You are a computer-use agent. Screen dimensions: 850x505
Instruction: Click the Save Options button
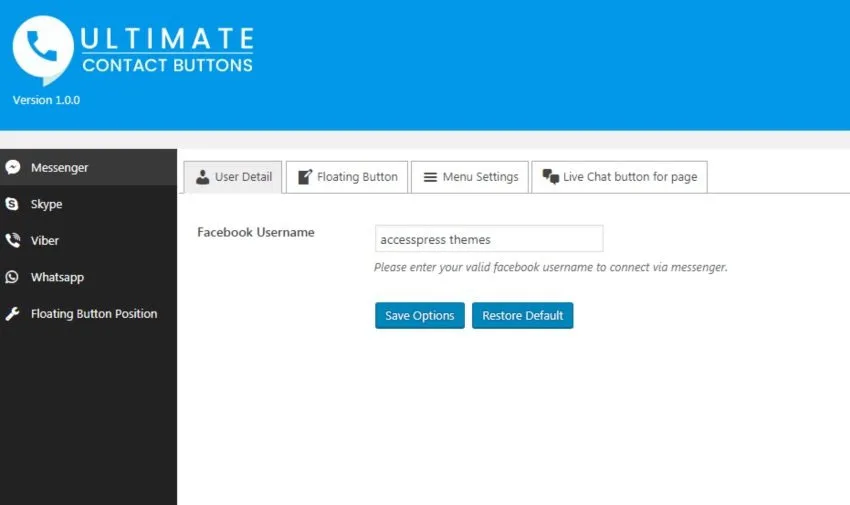(x=420, y=315)
